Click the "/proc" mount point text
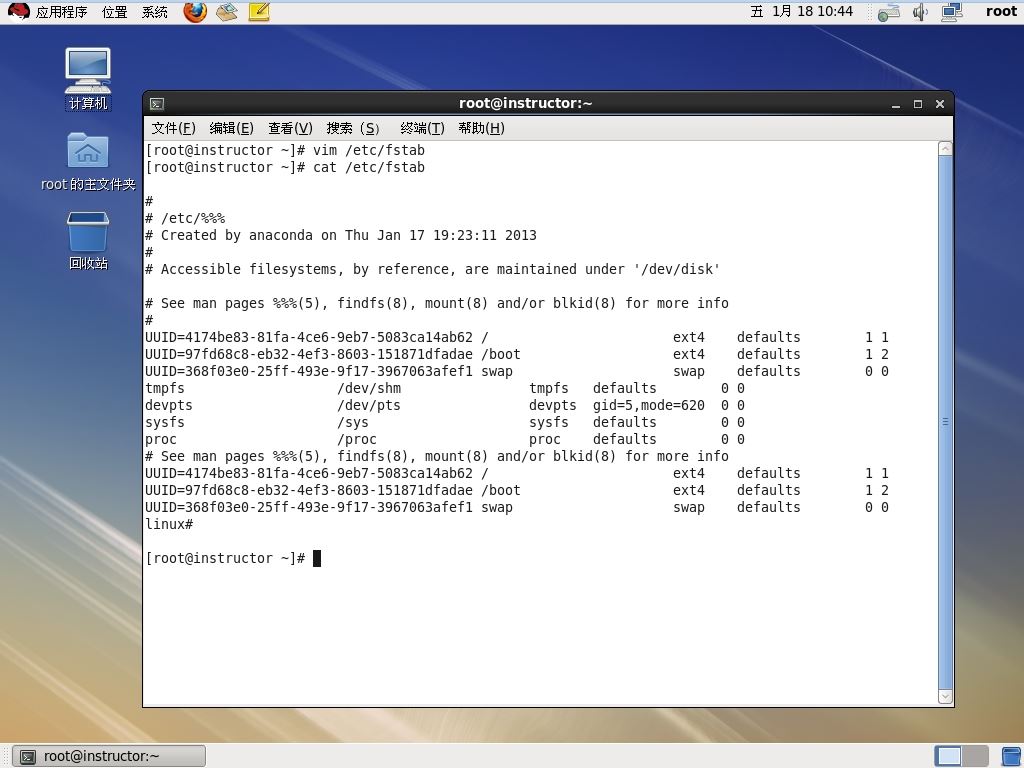Viewport: 1024px width, 768px height. point(357,439)
